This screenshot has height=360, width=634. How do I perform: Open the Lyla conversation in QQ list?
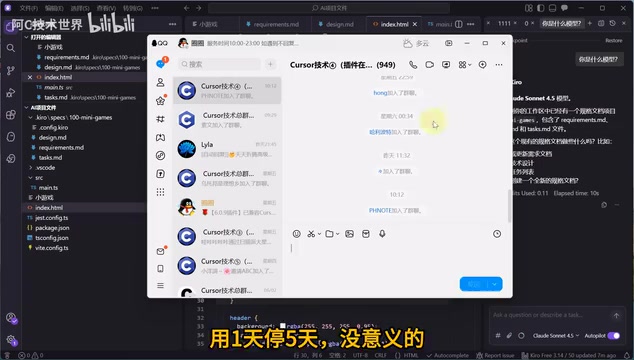coord(227,149)
